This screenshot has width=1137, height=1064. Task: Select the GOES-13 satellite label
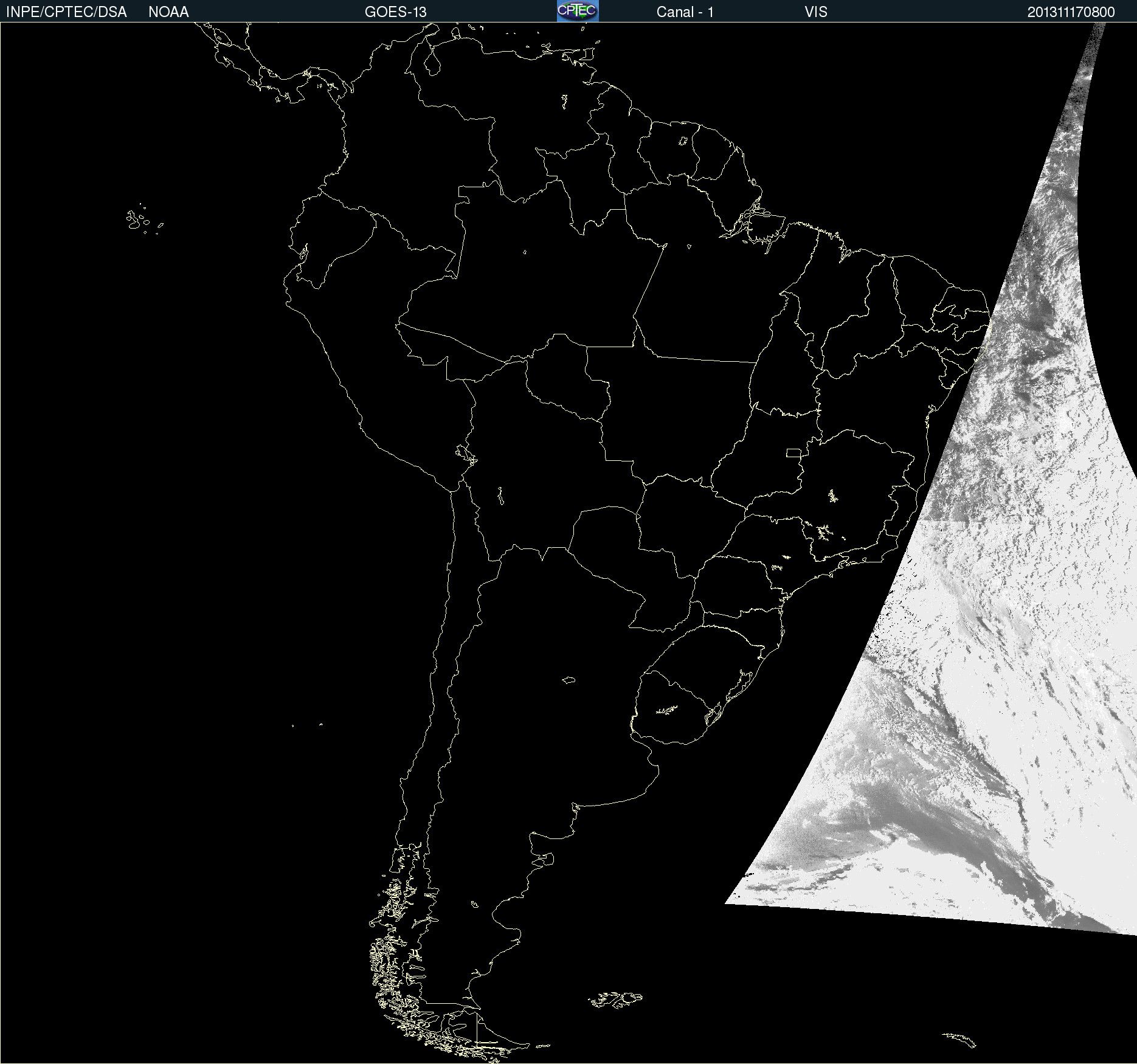396,12
